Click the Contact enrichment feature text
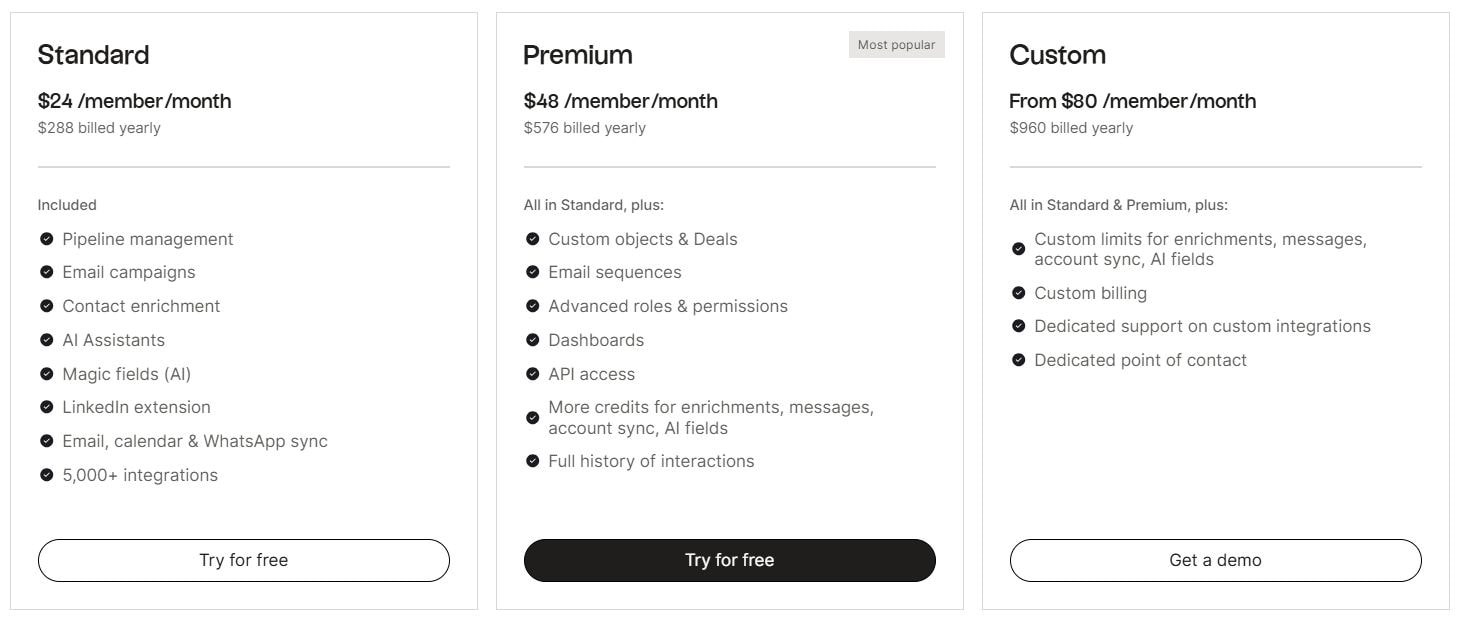Image resolution: width=1462 pixels, height=625 pixels. [141, 306]
